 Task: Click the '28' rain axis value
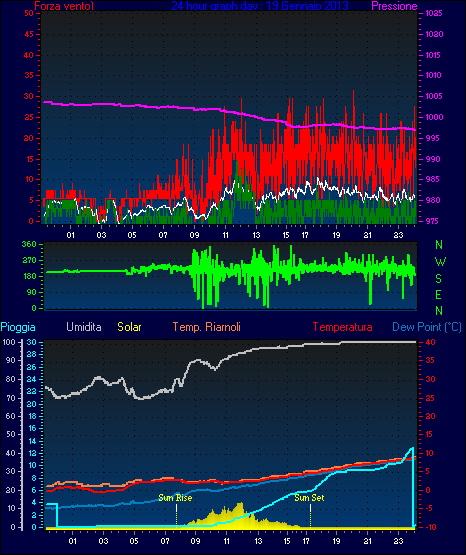32,354
